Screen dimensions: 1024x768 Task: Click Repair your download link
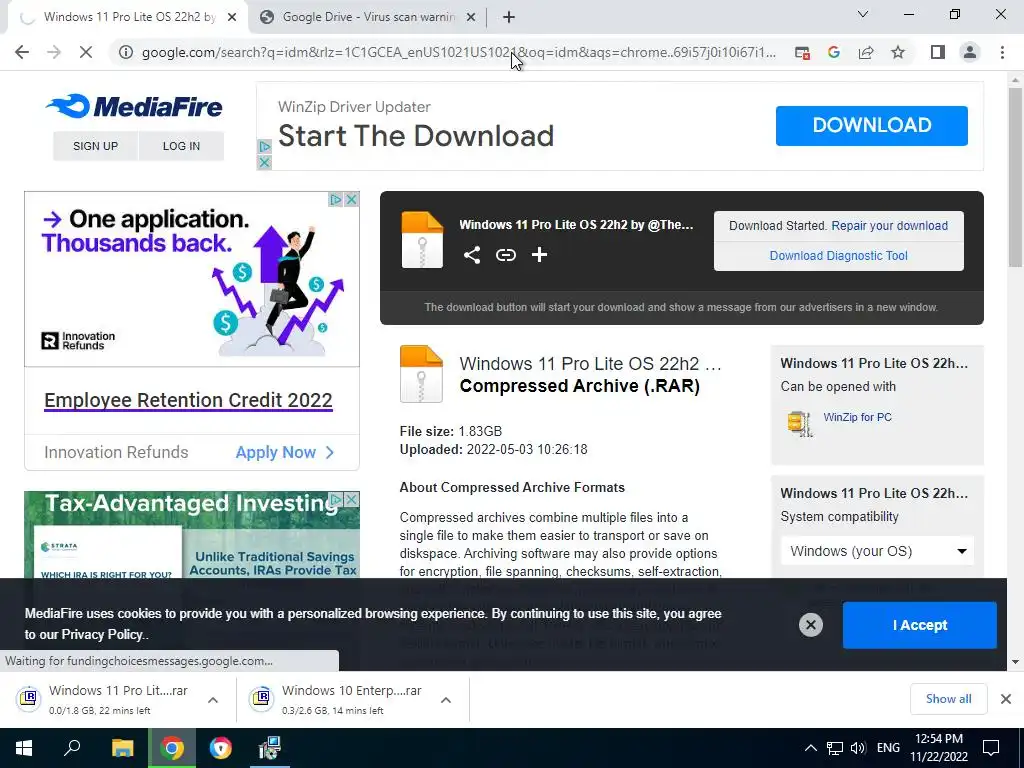click(x=889, y=226)
